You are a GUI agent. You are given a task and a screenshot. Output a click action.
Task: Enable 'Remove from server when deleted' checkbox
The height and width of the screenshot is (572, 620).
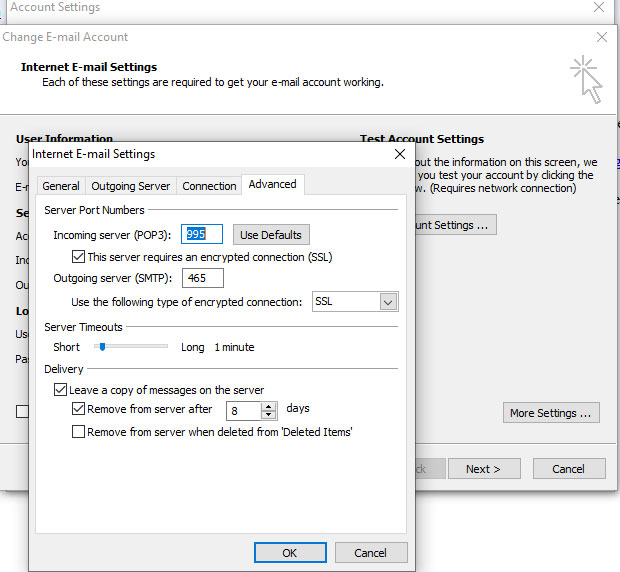(x=79, y=432)
